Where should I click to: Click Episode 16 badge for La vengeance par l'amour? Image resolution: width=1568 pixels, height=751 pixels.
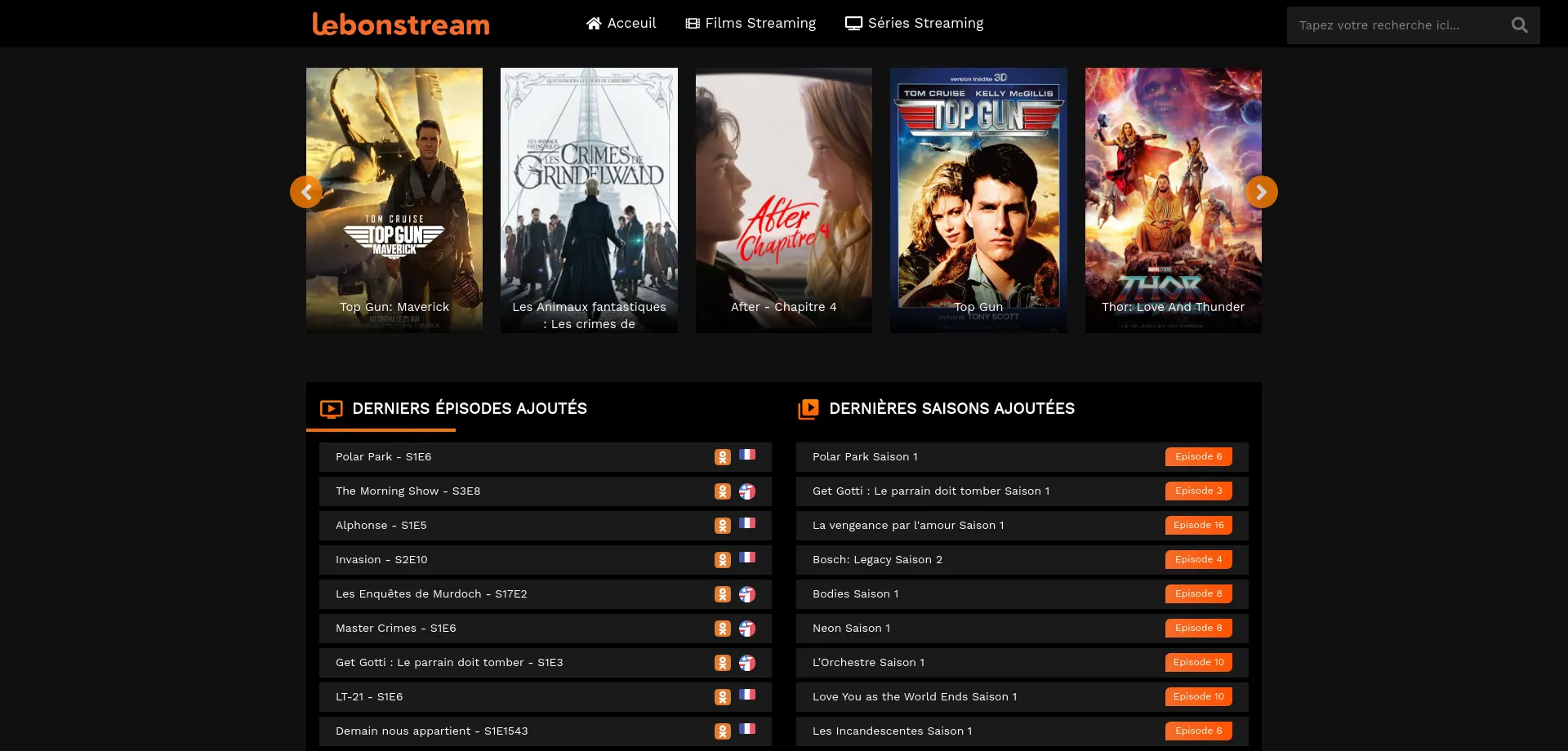pyautogui.click(x=1199, y=526)
